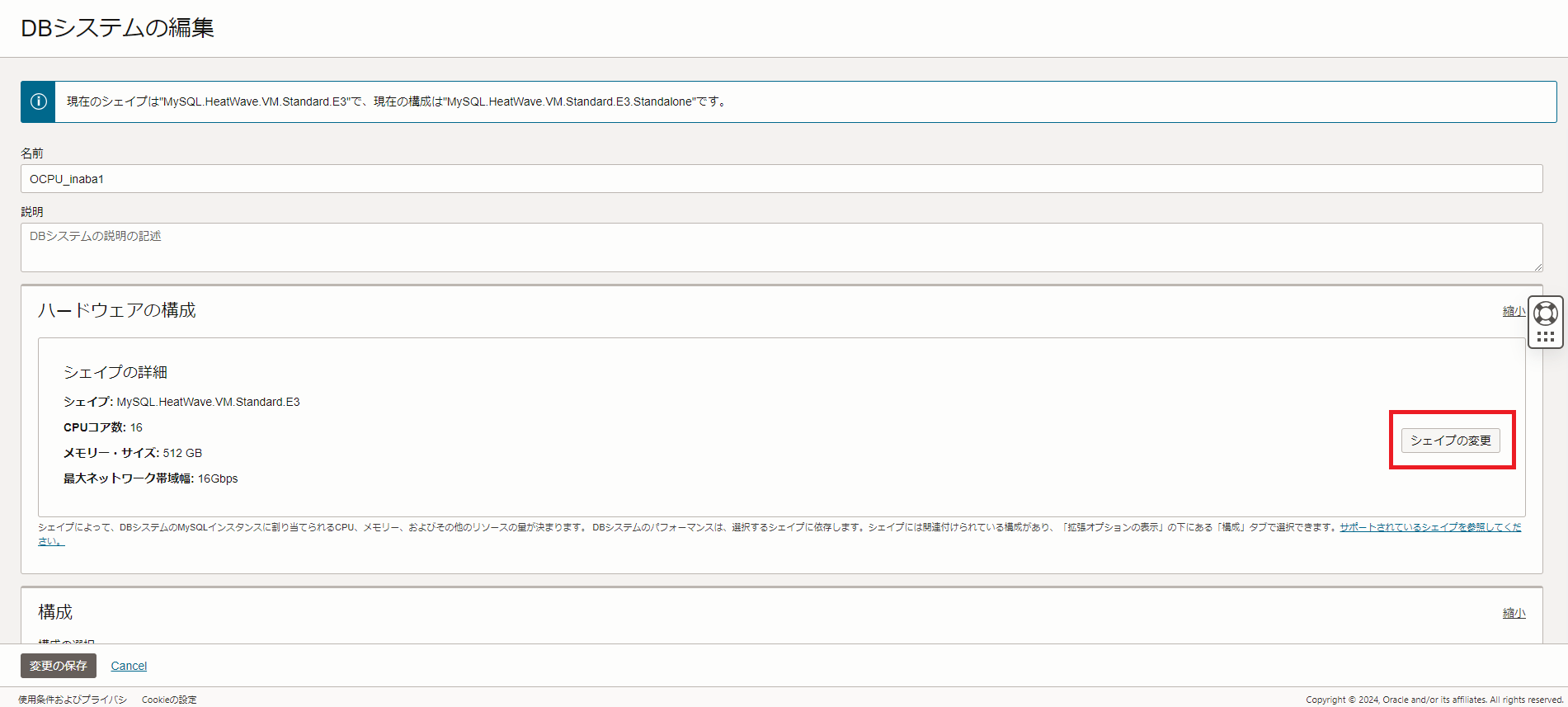Click the 名前 field containing OCPU_inaba1
Viewport: 1568px width, 707px height.
pos(781,179)
